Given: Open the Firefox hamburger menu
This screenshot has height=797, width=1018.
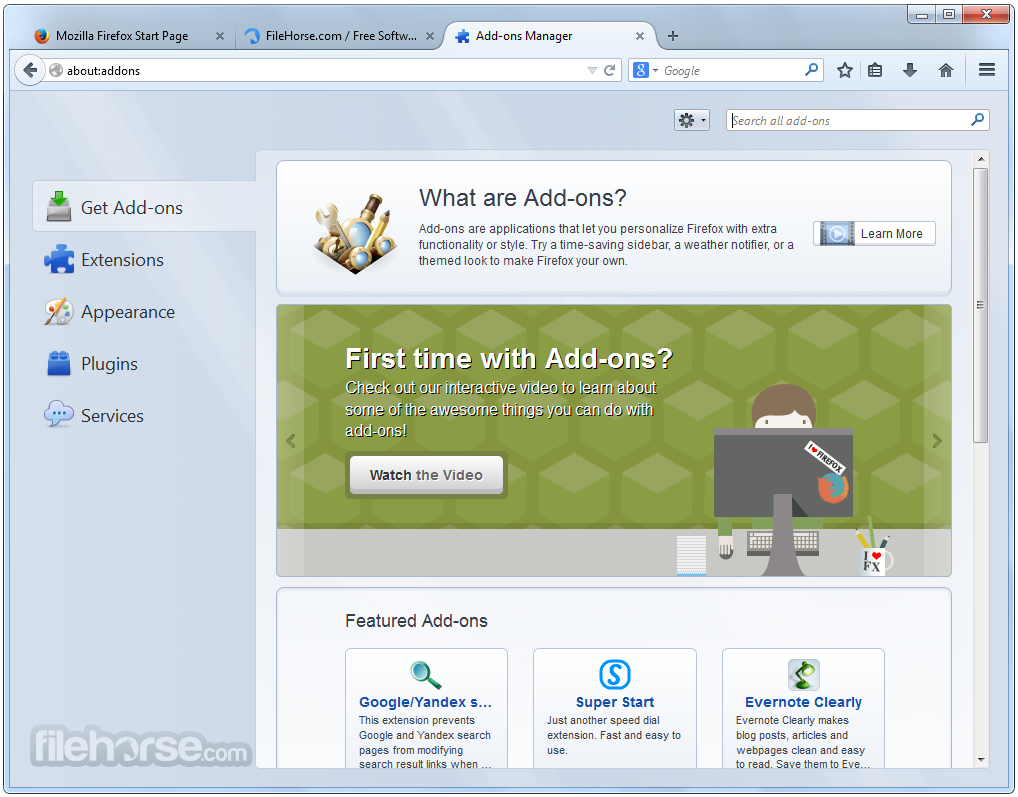Looking at the screenshot, I should pyautogui.click(x=986, y=70).
